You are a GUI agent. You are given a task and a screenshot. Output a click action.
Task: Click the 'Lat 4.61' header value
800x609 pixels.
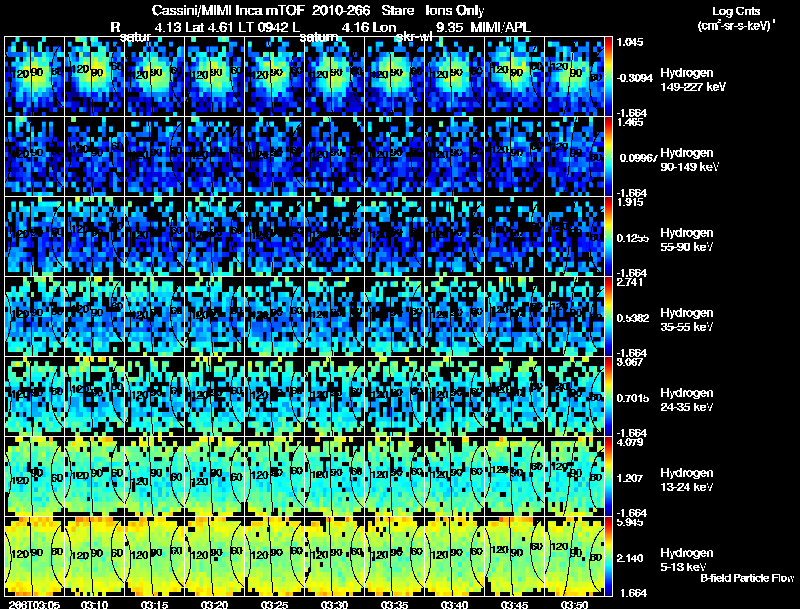(209, 27)
